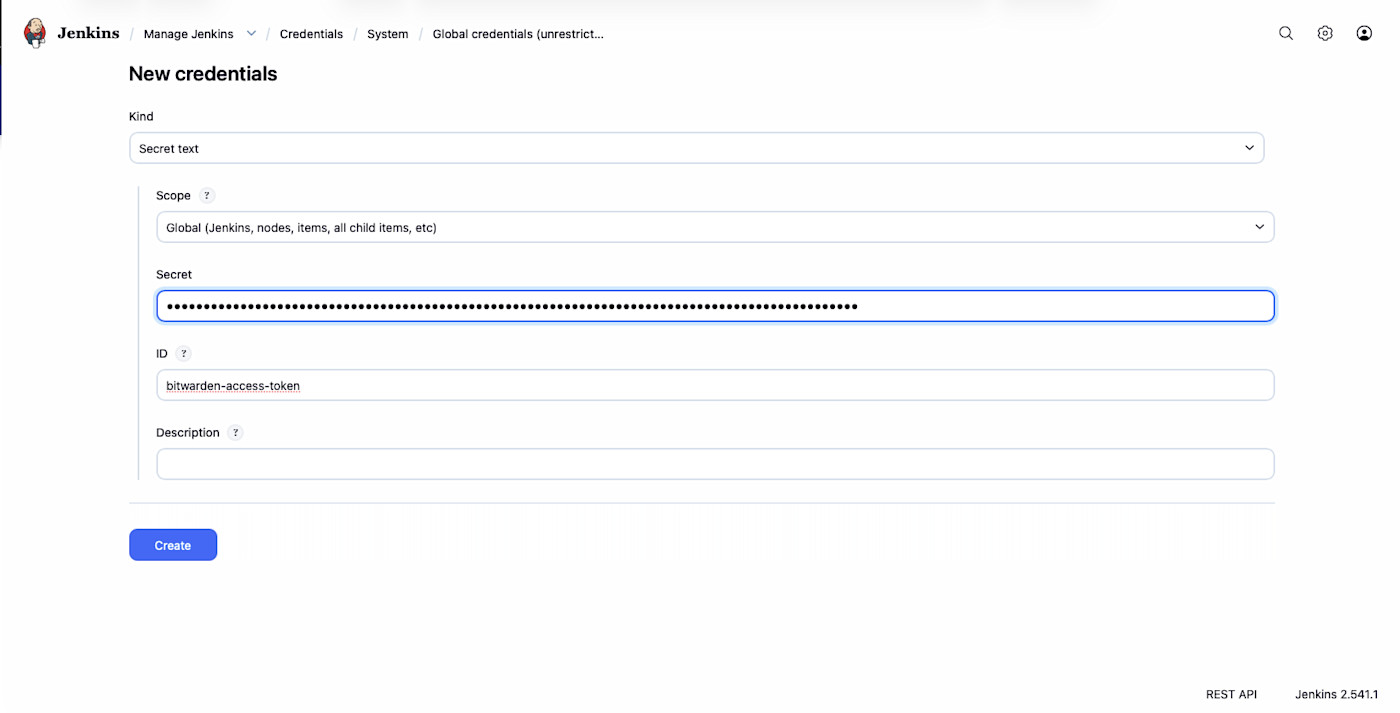
Task: Click the ID help question mark
Action: point(183,354)
